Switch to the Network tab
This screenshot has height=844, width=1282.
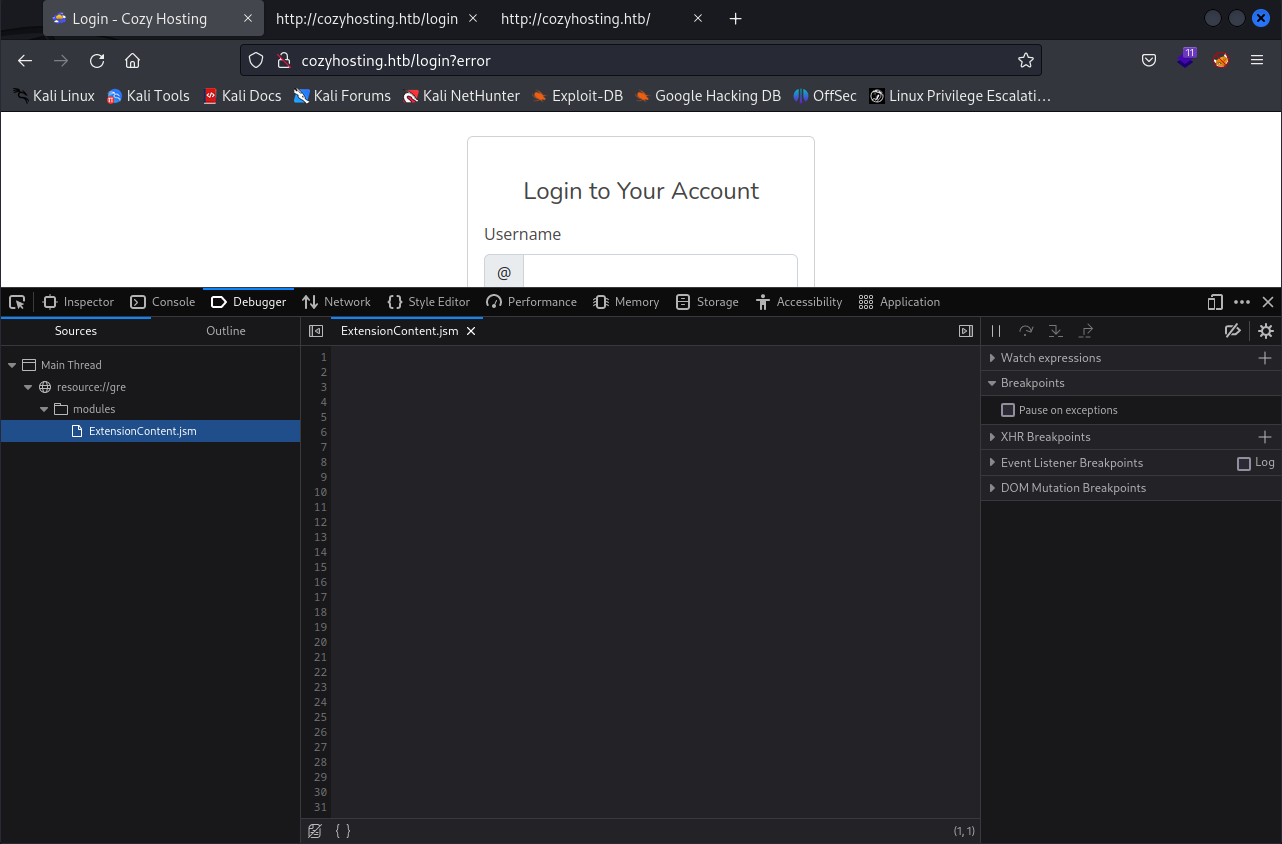click(x=336, y=302)
